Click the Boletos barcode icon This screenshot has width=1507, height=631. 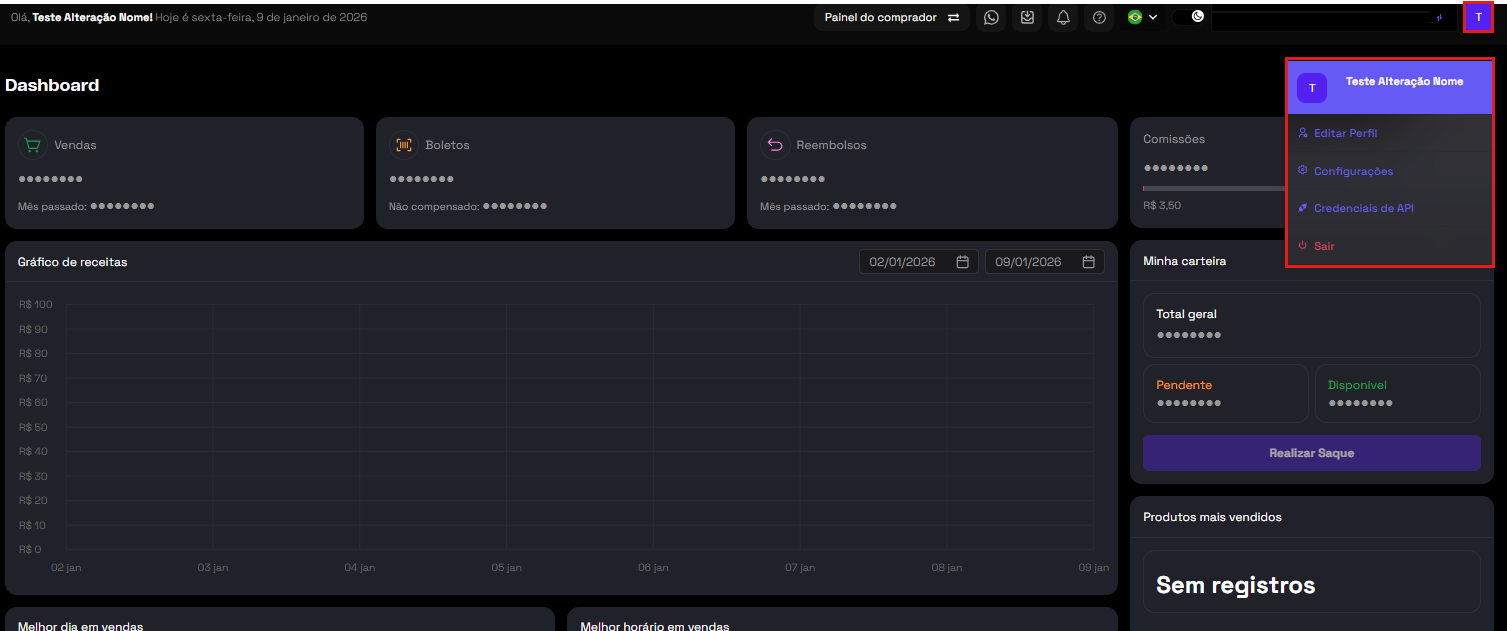[x=404, y=145]
